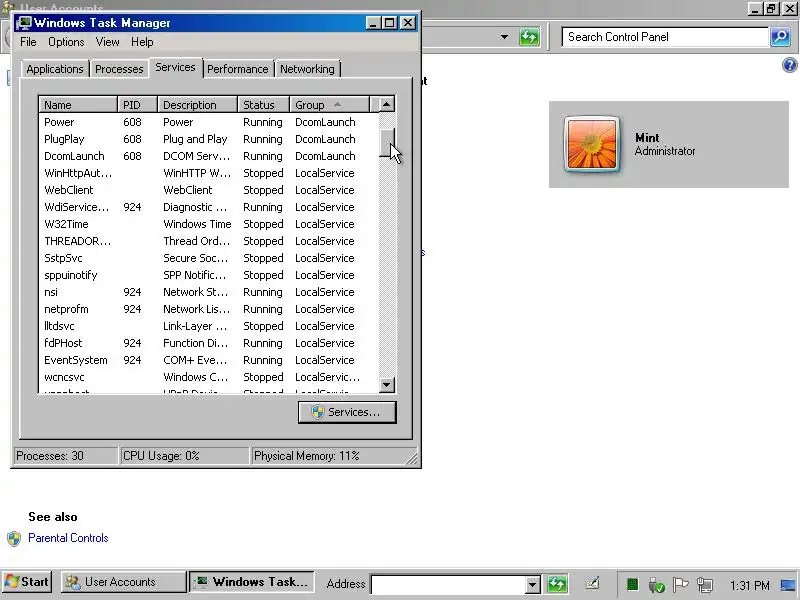Viewport: 800px width, 600px height.
Task: Open the File menu
Action: pos(28,42)
